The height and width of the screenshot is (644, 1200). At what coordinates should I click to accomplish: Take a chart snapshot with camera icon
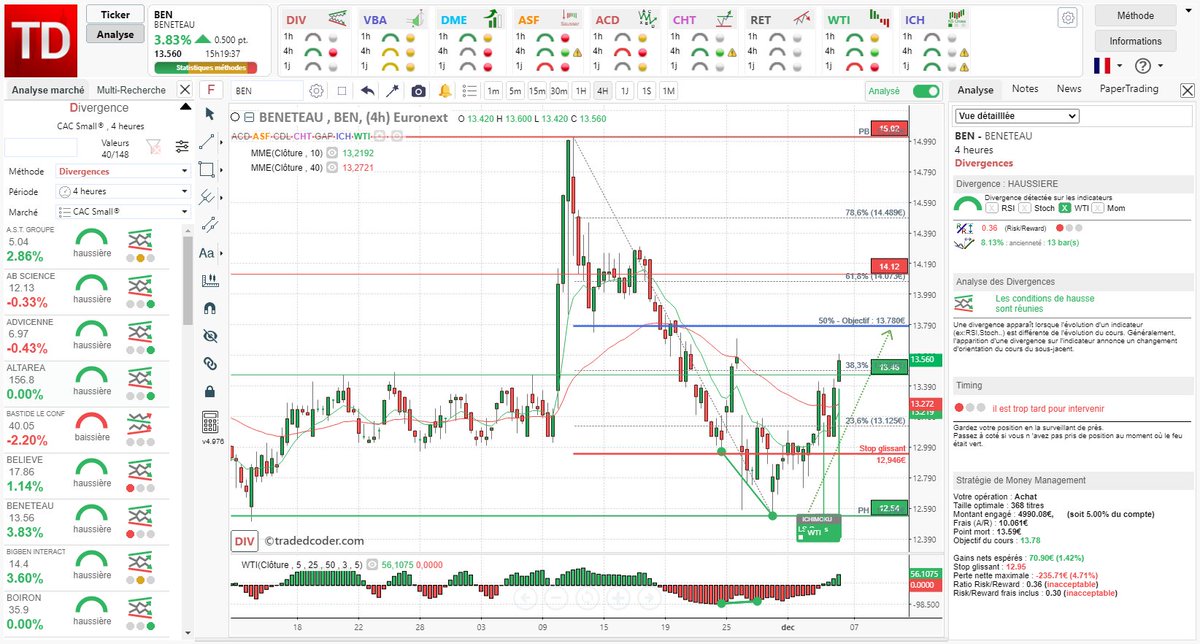click(418, 90)
